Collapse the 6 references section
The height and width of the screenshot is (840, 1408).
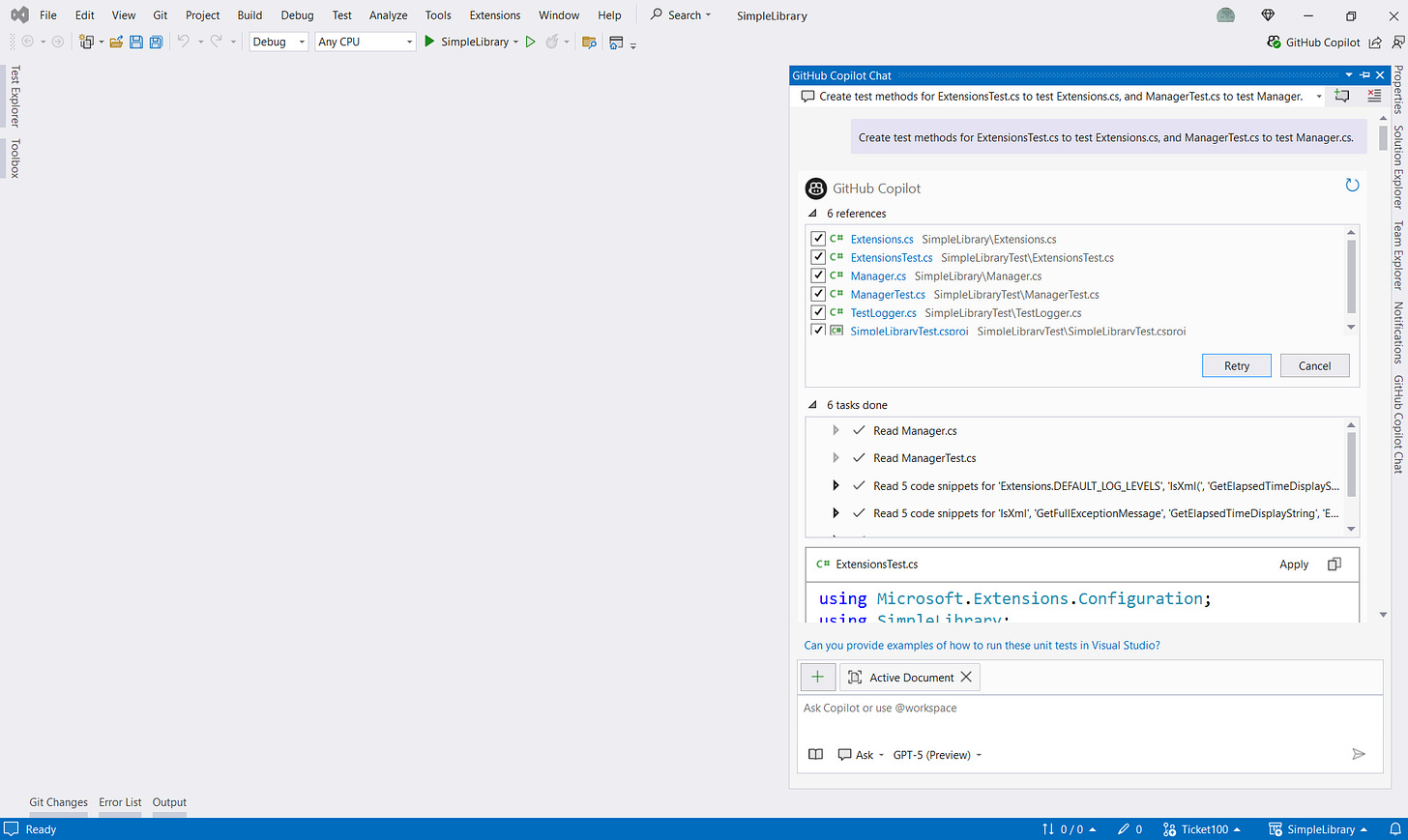[x=812, y=214]
